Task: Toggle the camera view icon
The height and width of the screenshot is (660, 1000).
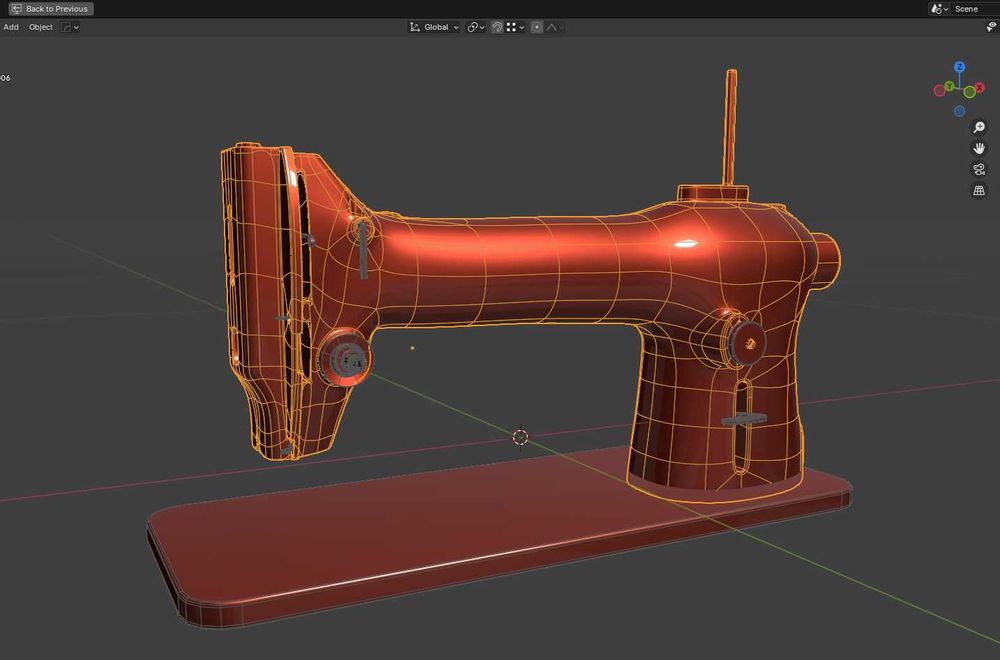Action: coord(979,170)
